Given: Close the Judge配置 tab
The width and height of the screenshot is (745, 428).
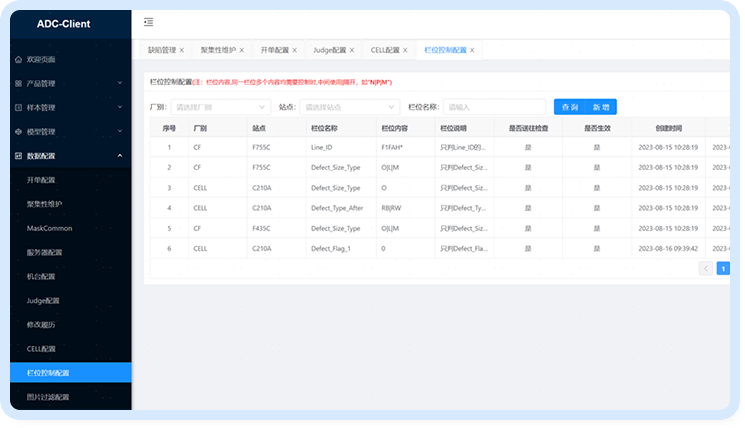Looking at the screenshot, I should pyautogui.click(x=352, y=50).
